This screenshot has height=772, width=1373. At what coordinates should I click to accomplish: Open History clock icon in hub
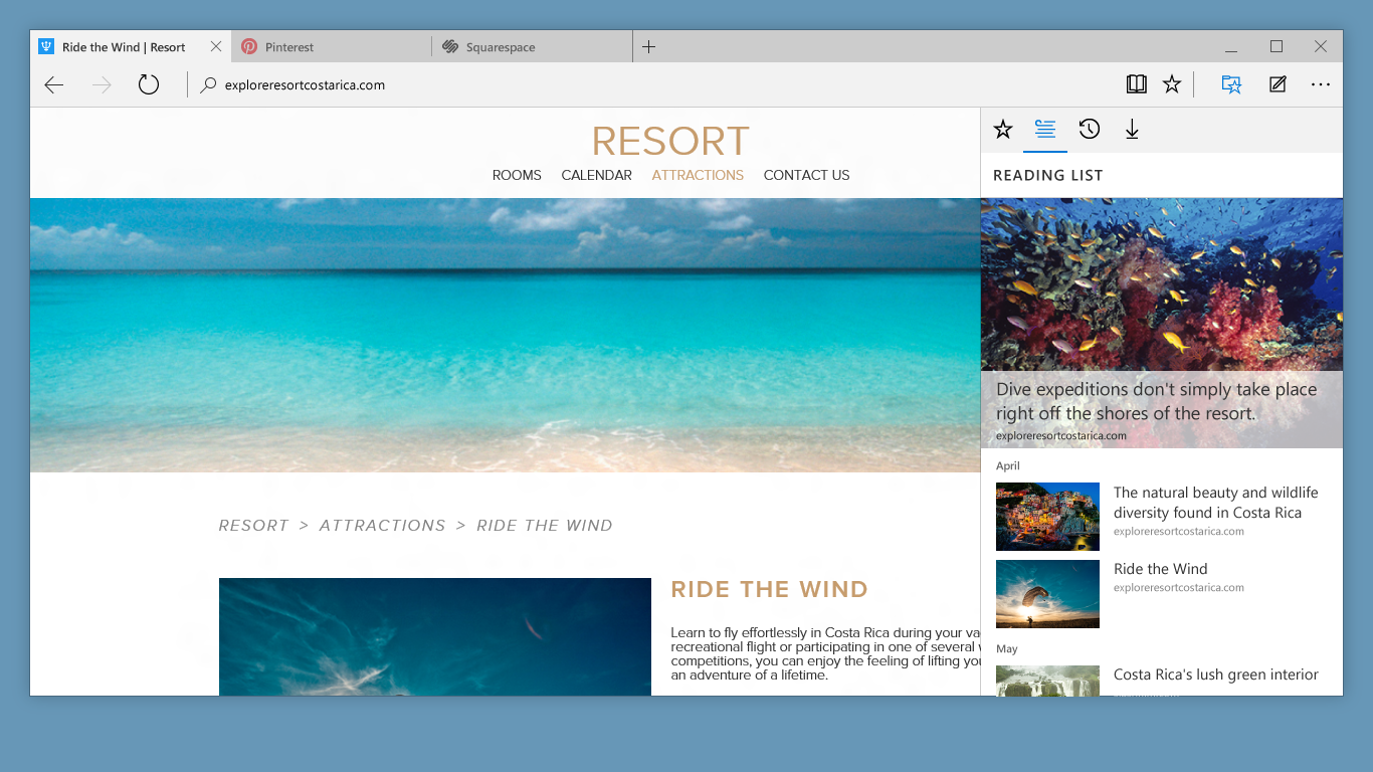click(1089, 129)
